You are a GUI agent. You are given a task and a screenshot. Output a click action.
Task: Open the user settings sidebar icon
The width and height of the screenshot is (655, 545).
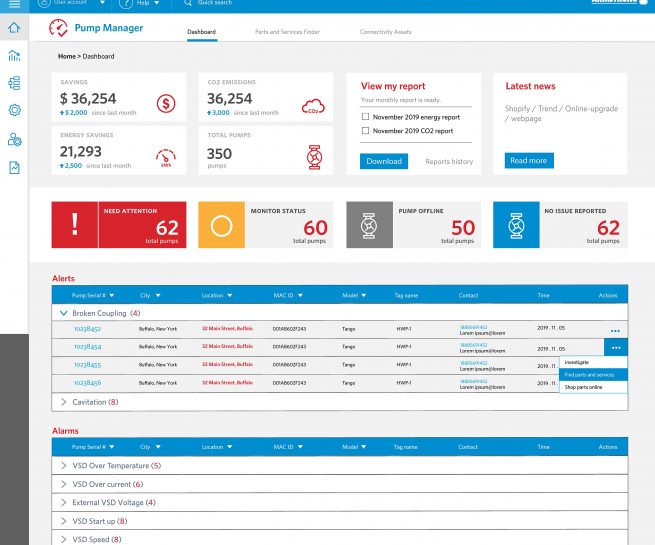coord(14,139)
